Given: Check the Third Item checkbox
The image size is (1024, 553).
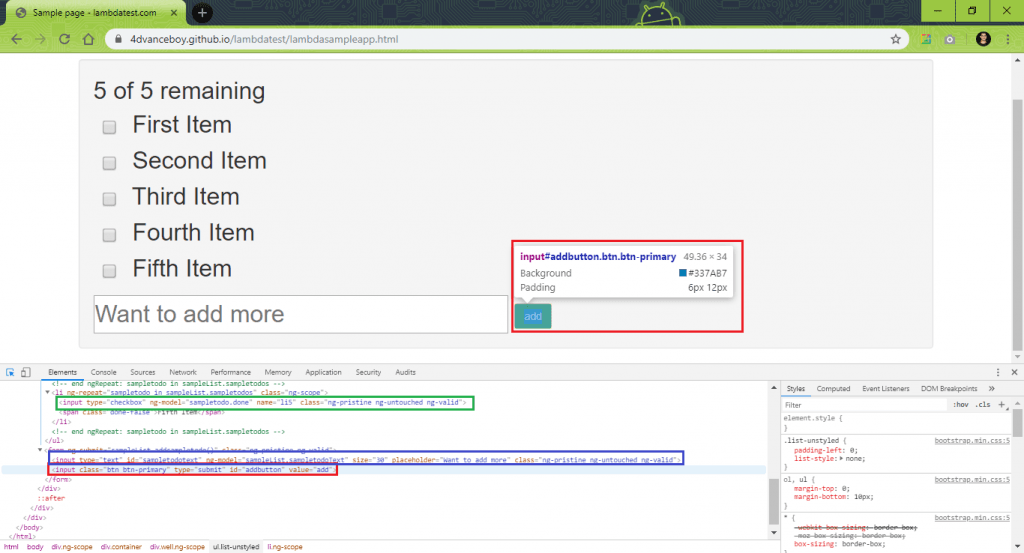Looking at the screenshot, I should point(109,198).
